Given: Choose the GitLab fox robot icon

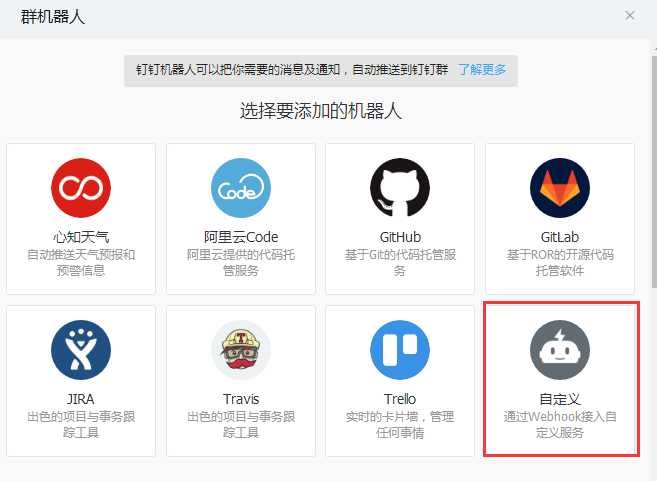Looking at the screenshot, I should (560, 188).
